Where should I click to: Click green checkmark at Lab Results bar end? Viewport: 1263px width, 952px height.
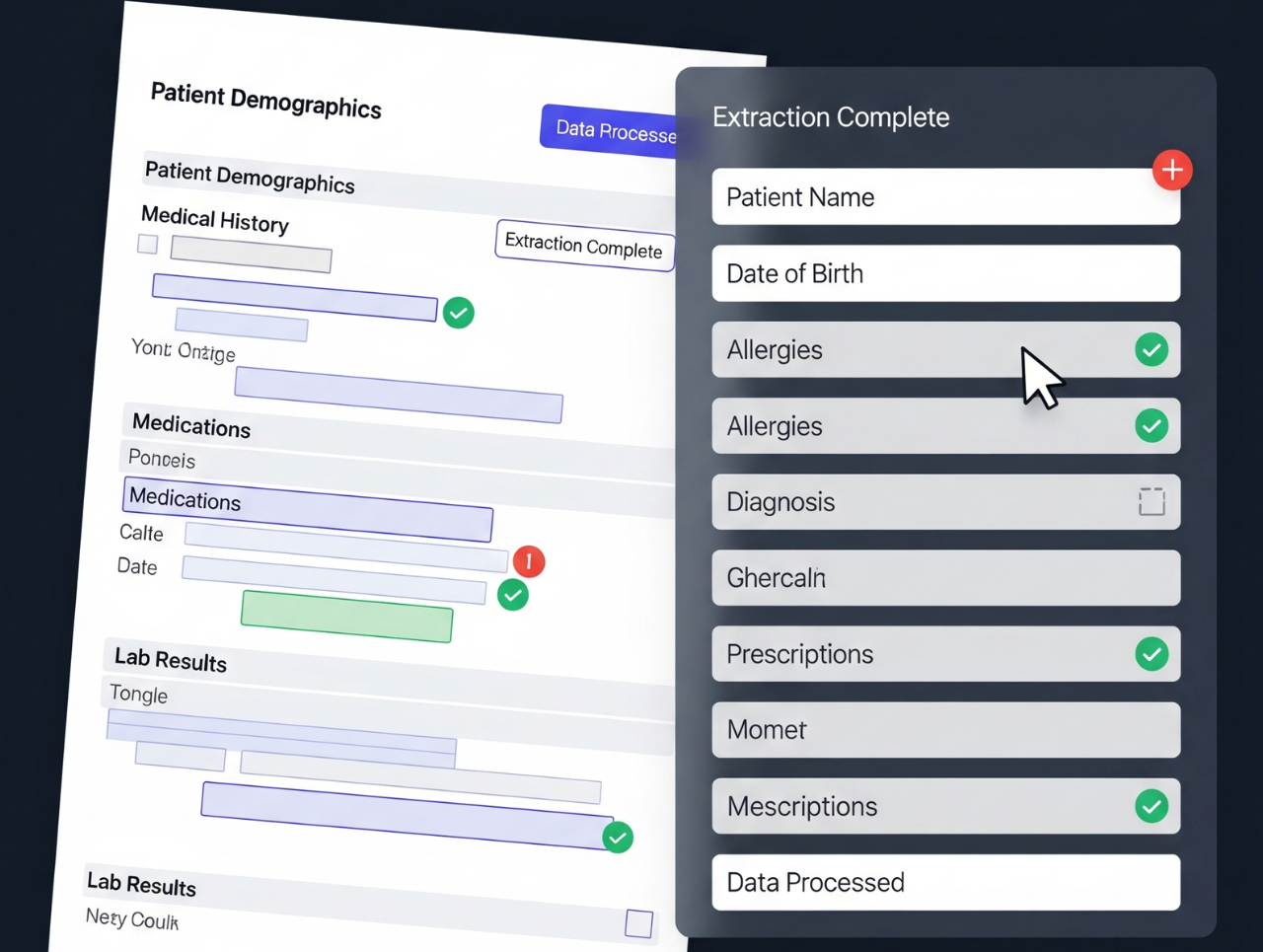click(x=618, y=838)
